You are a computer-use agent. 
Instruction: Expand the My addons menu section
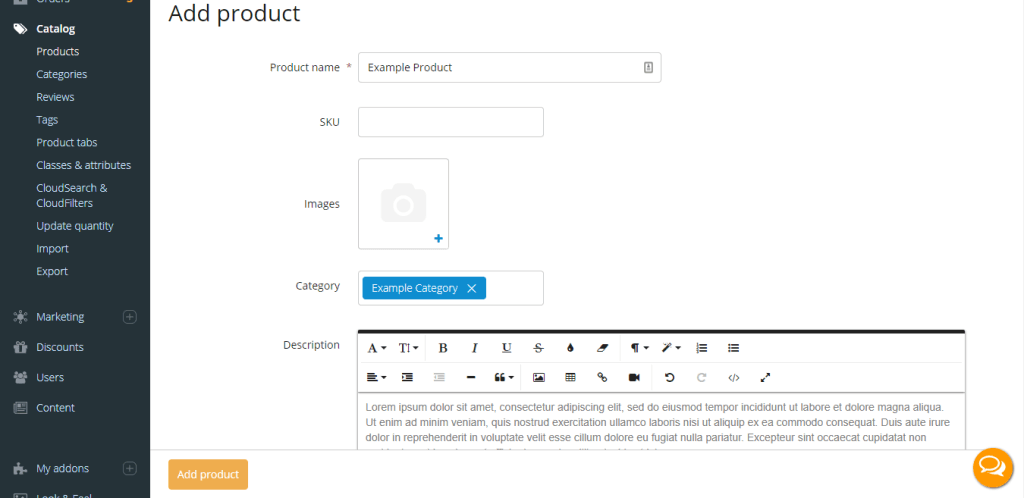click(x=130, y=469)
